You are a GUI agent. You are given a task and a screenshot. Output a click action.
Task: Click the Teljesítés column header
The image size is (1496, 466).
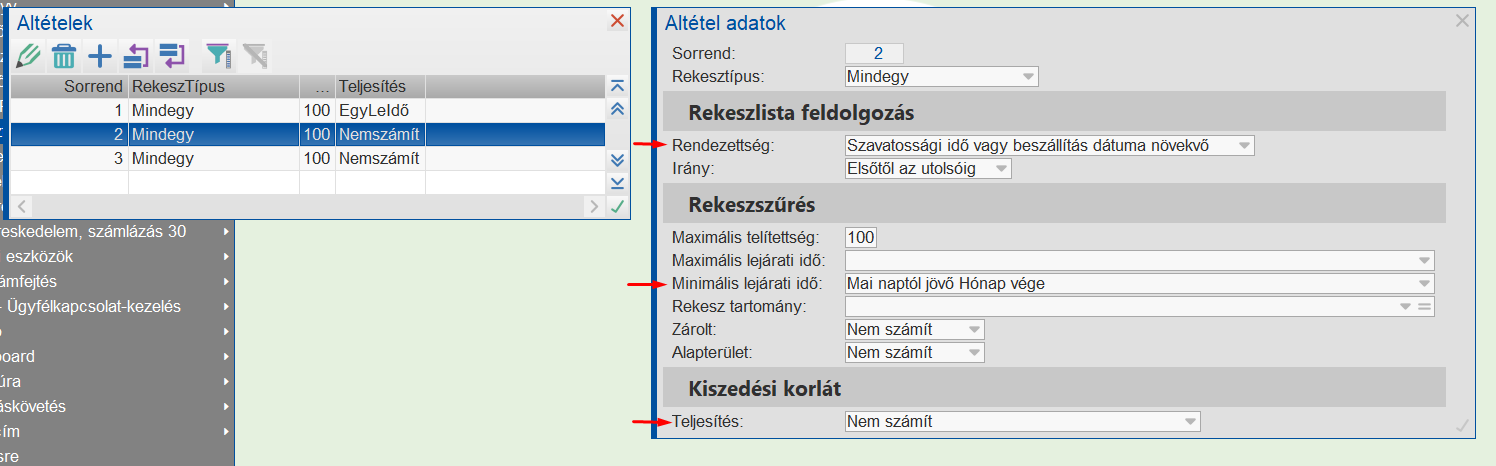click(x=380, y=86)
